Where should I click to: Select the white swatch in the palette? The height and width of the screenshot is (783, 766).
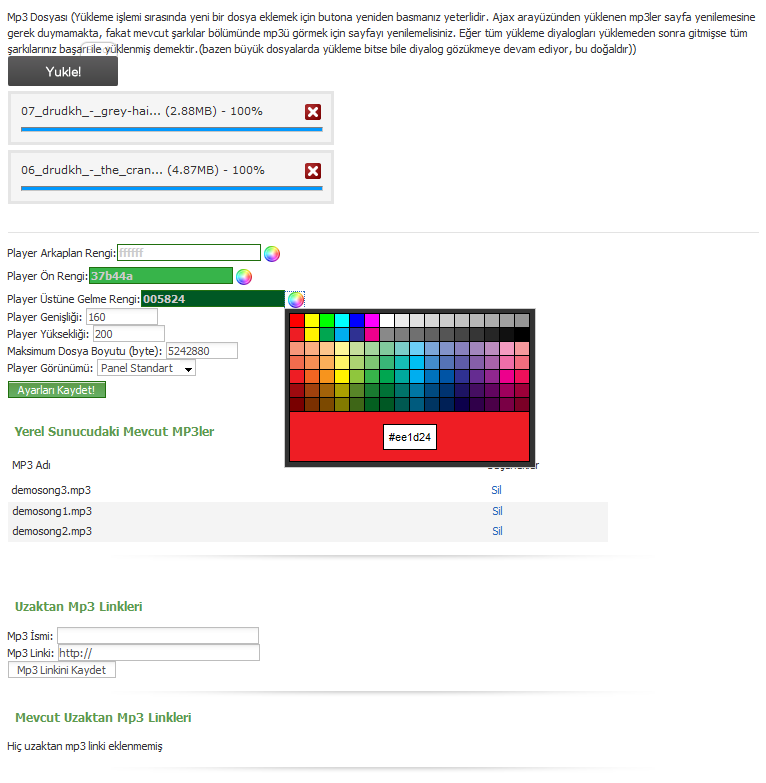[x=386, y=320]
